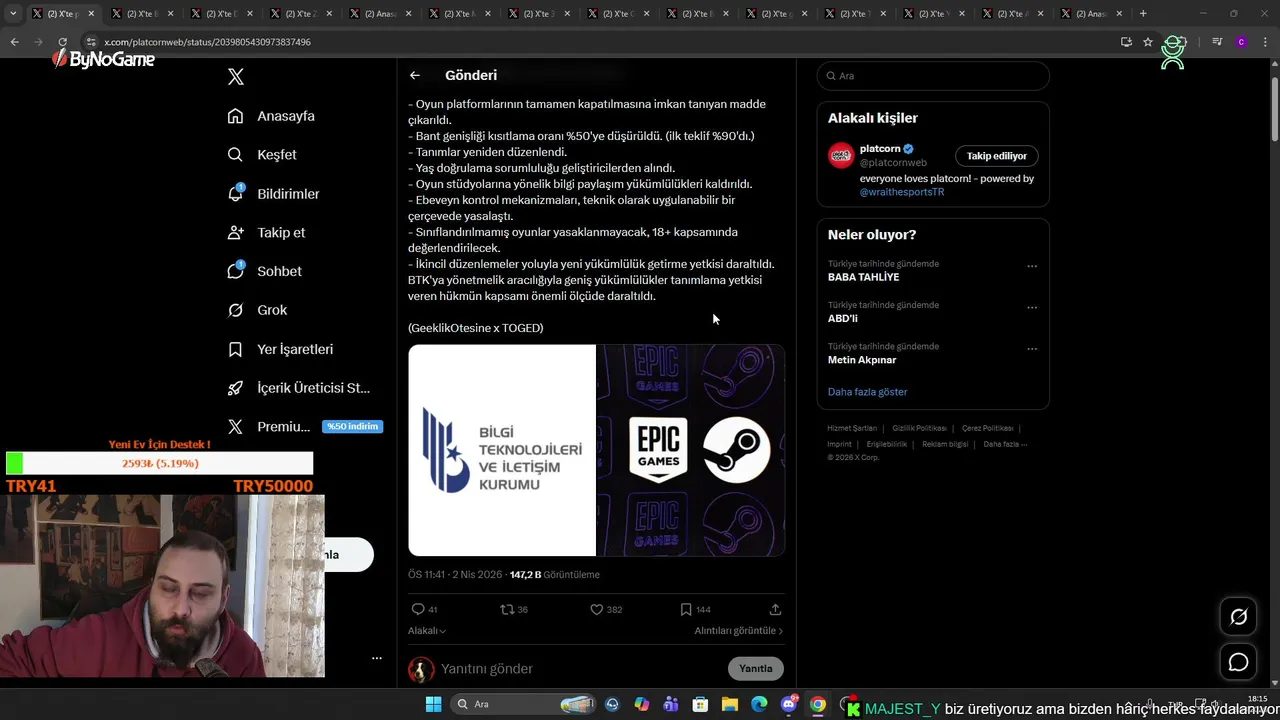
Task: Open Premium sidebar item
Action: [x=268, y=426]
